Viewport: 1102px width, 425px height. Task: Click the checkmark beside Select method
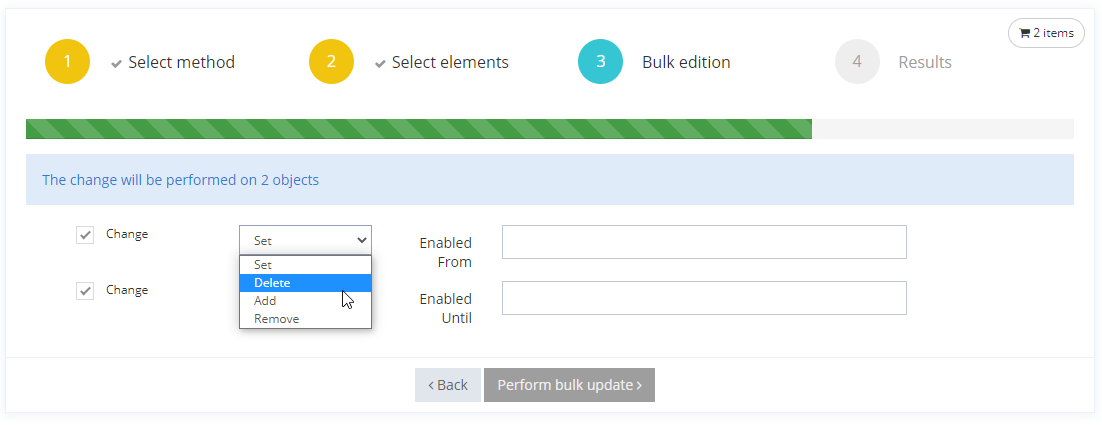(x=117, y=64)
